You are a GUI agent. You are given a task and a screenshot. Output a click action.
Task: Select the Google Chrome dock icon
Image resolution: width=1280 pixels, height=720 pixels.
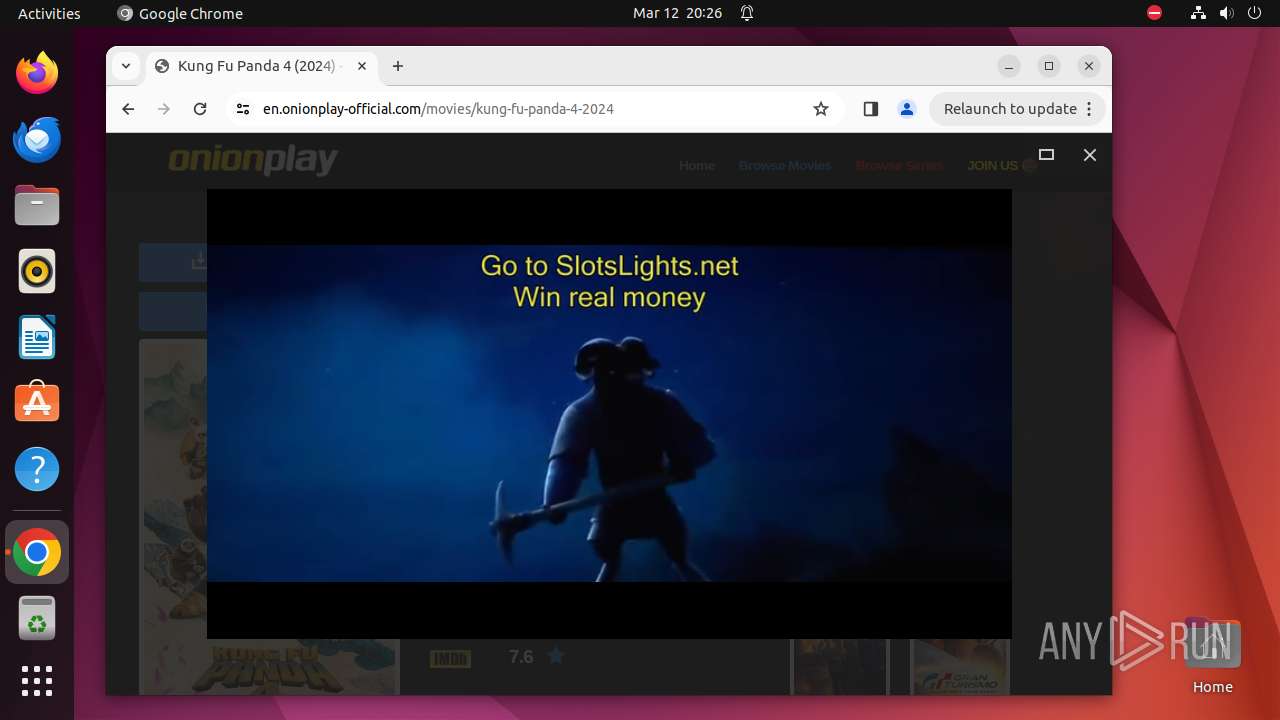point(37,552)
